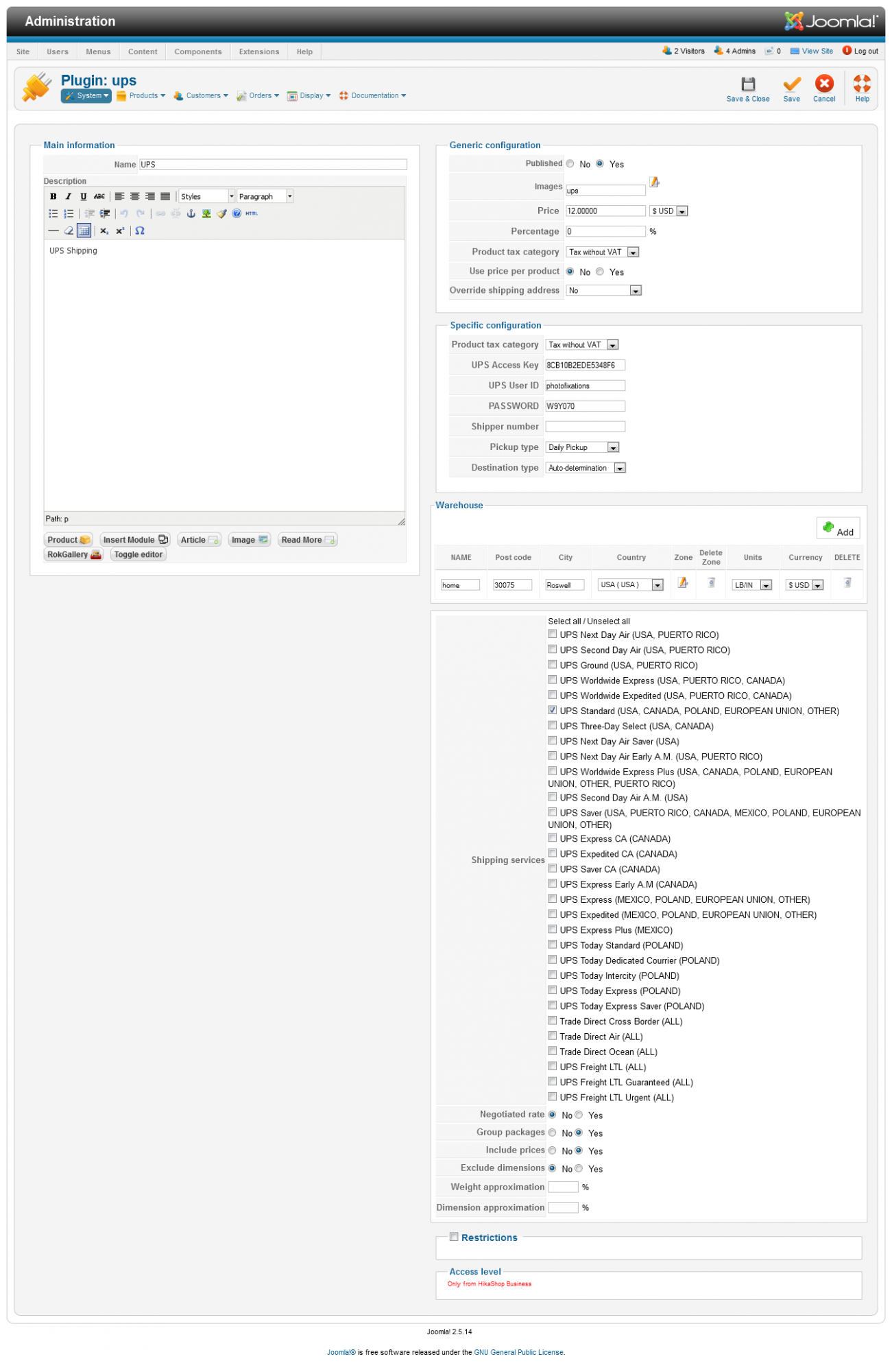Enable the Restrictions checkbox

click(454, 1237)
